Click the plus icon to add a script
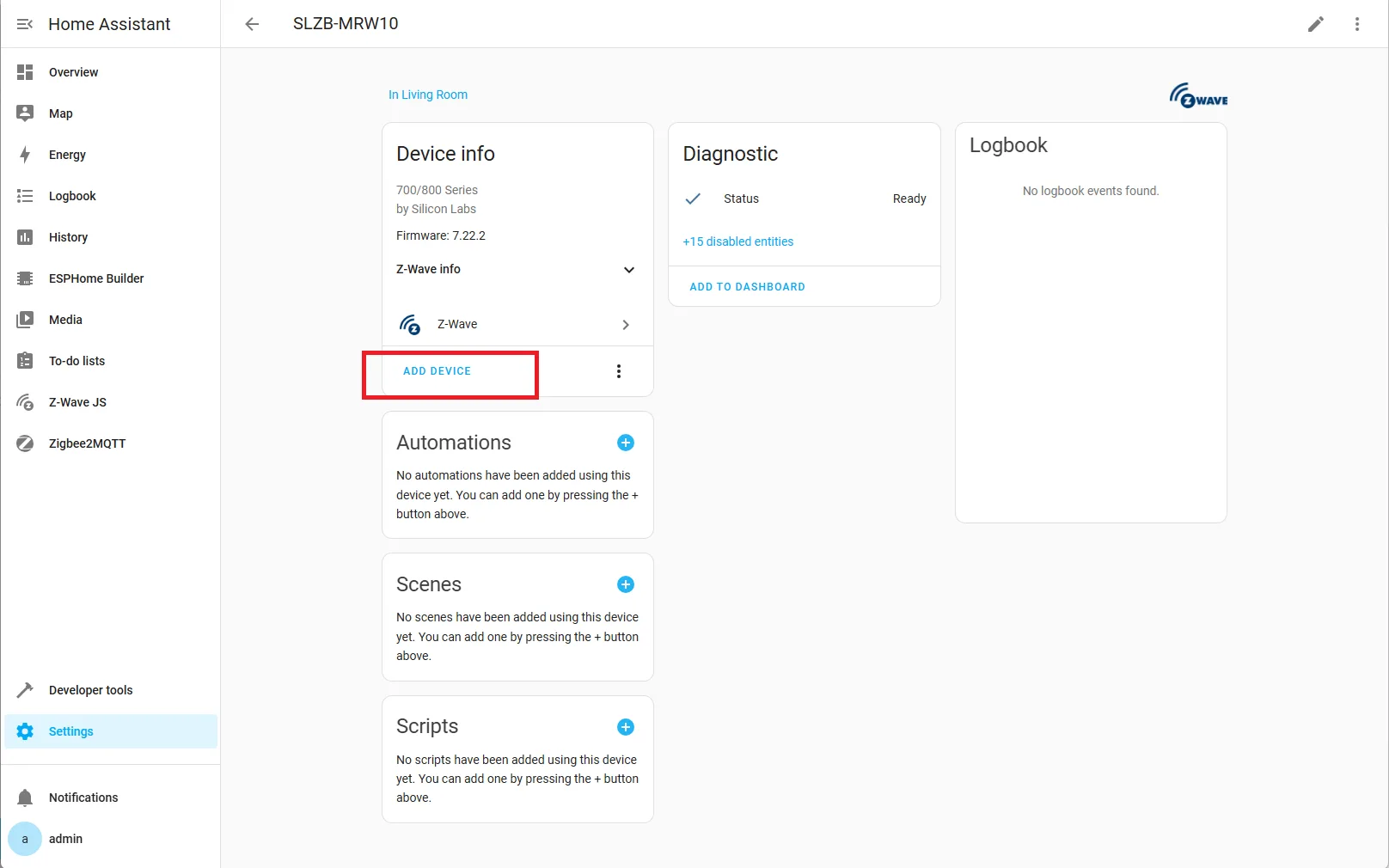 625,726
